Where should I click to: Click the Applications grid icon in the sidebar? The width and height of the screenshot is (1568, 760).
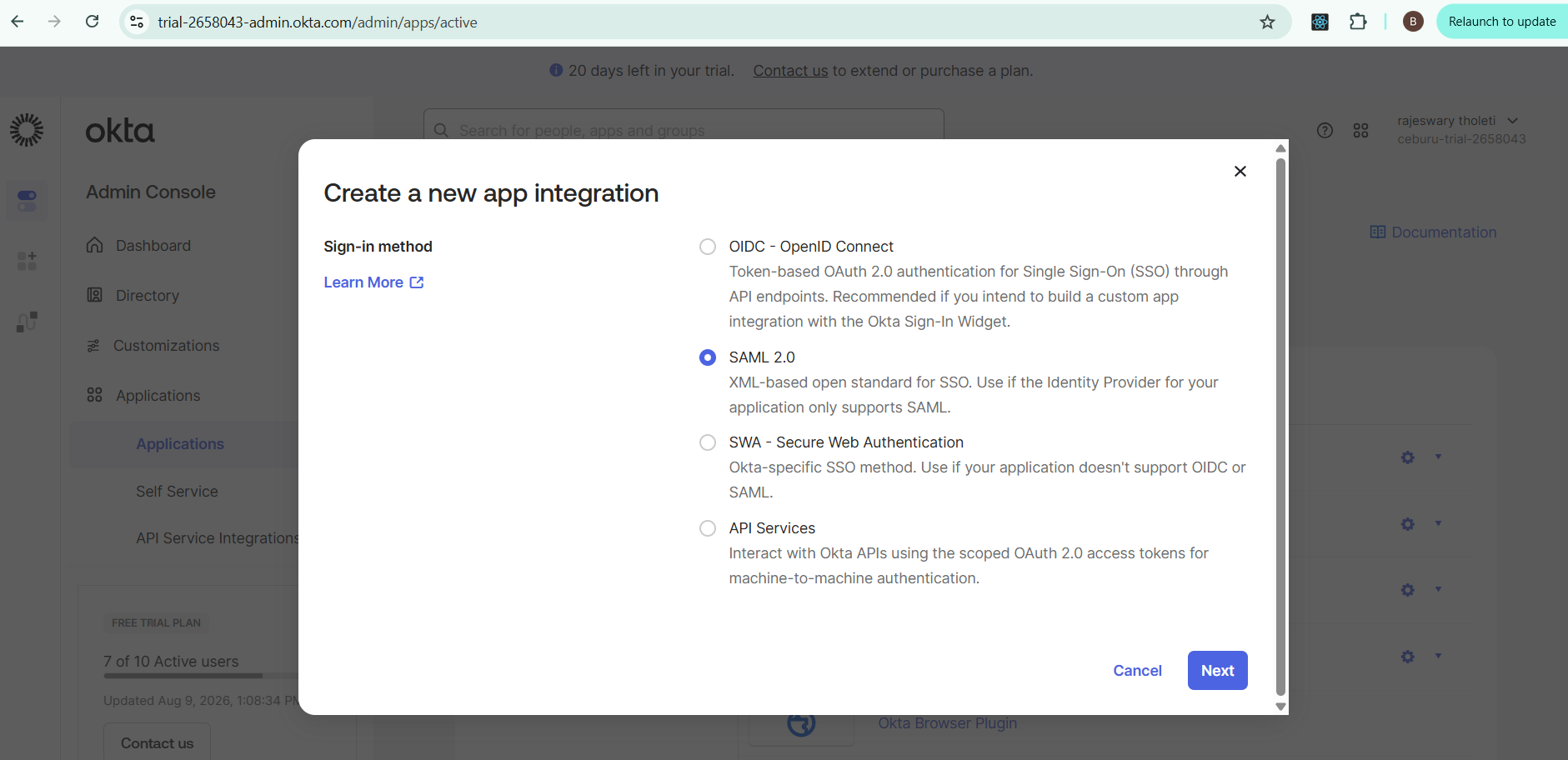[x=95, y=395]
